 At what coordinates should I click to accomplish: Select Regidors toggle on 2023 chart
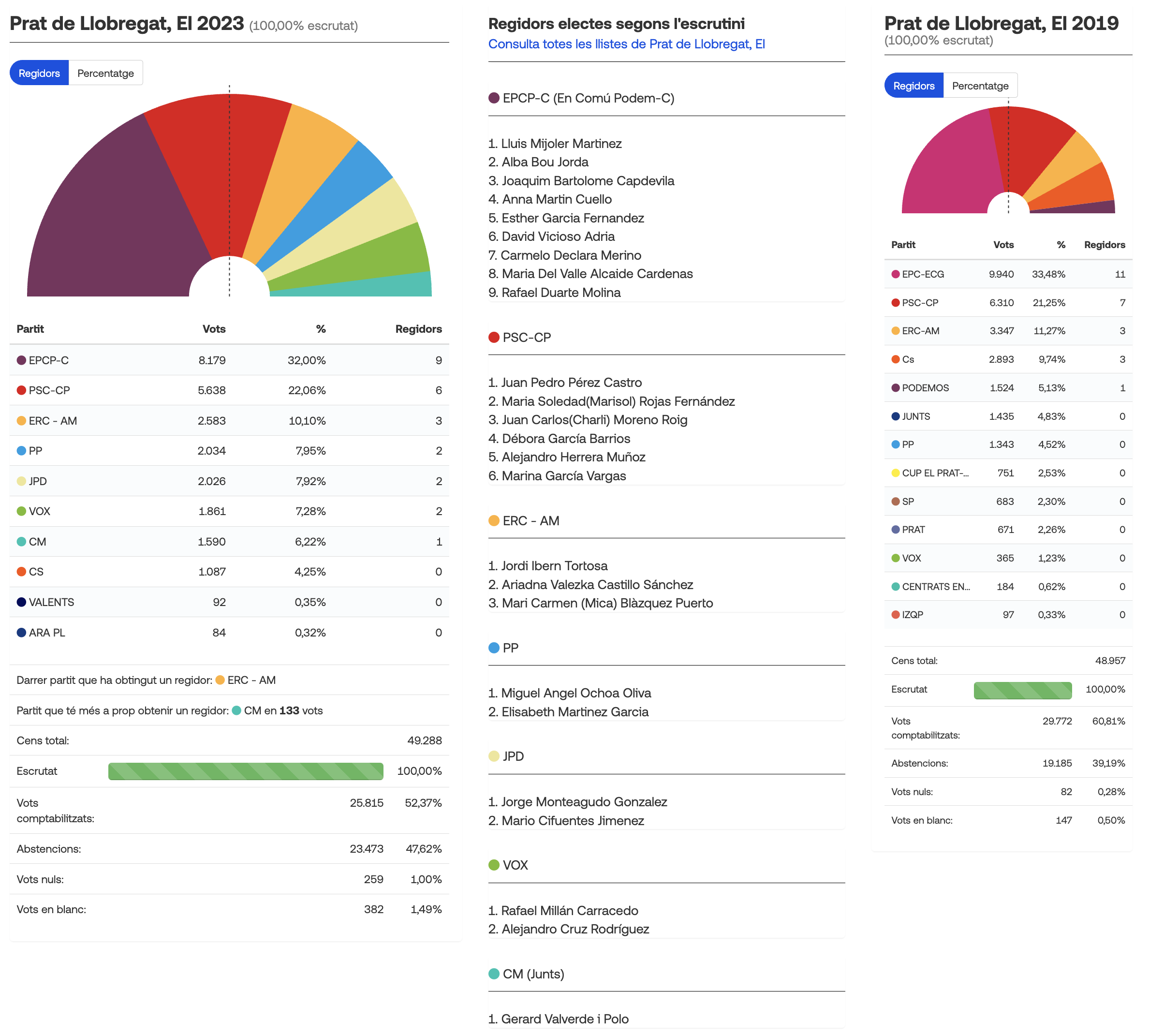[39, 73]
